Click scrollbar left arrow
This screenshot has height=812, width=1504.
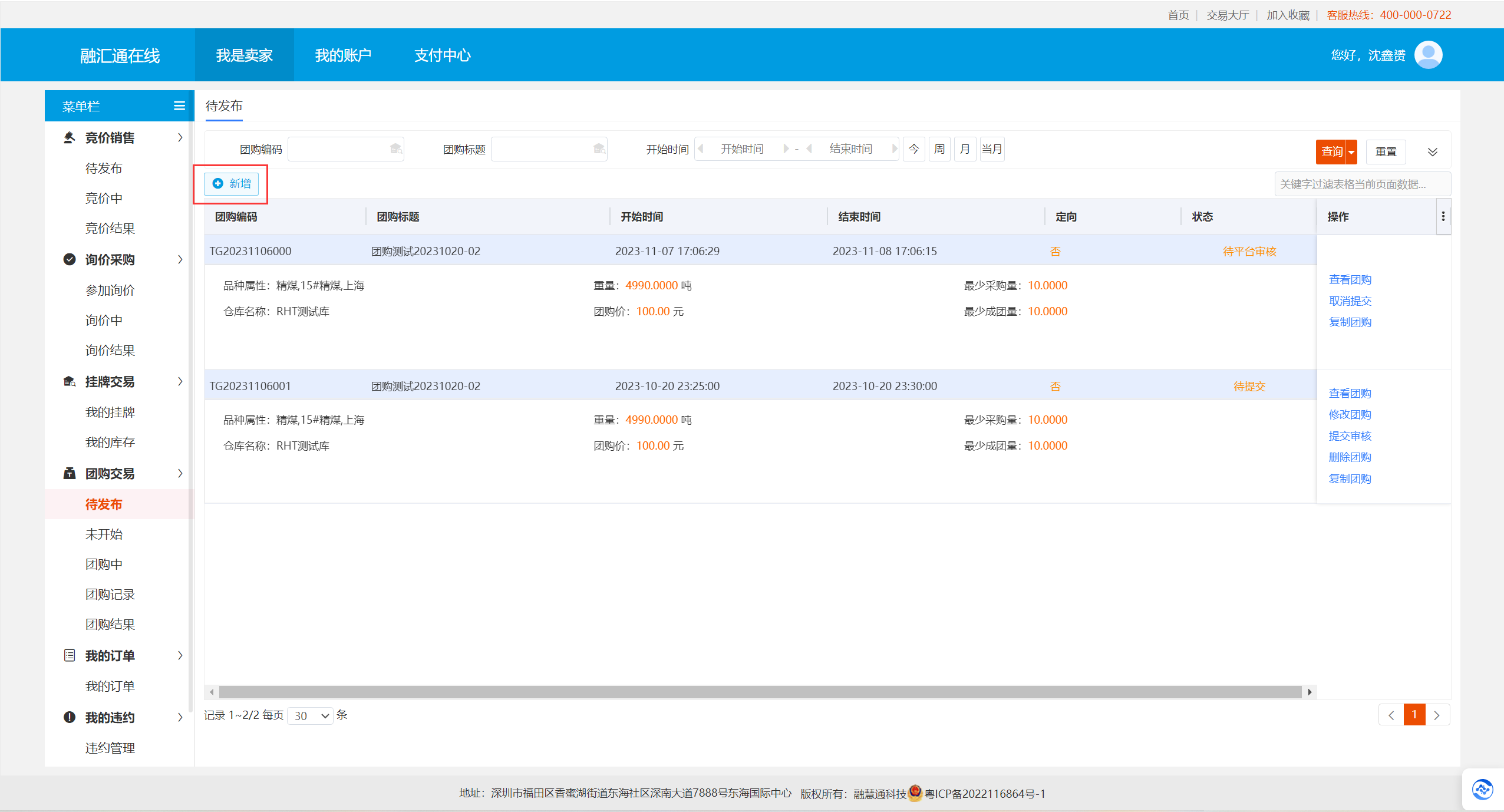pos(212,692)
